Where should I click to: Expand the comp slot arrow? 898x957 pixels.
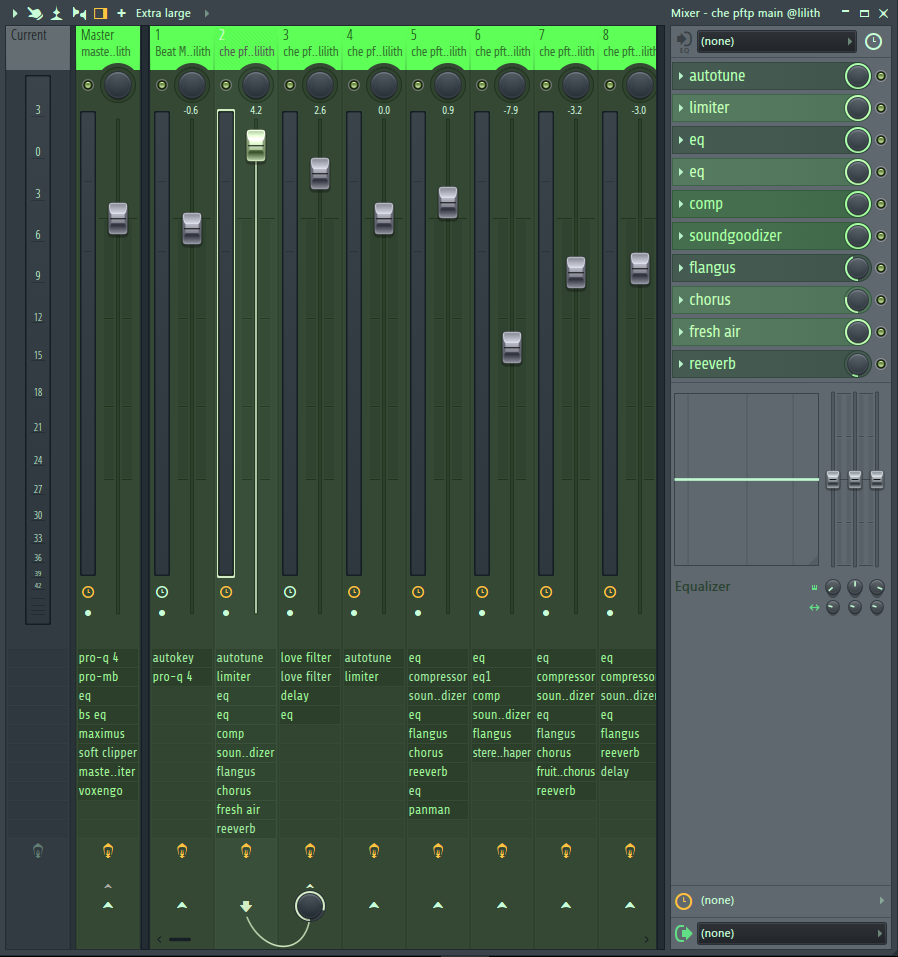(x=681, y=204)
